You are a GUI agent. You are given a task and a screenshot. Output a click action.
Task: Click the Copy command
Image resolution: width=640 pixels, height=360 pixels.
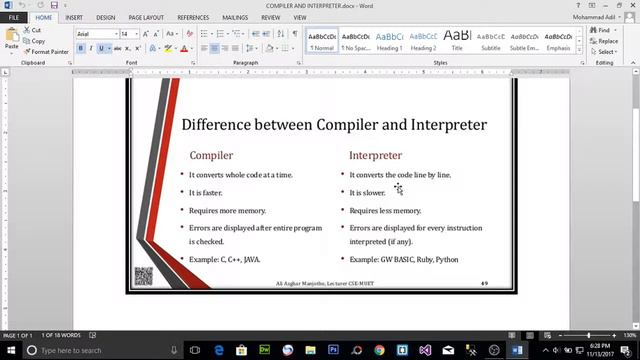[x=34, y=41]
